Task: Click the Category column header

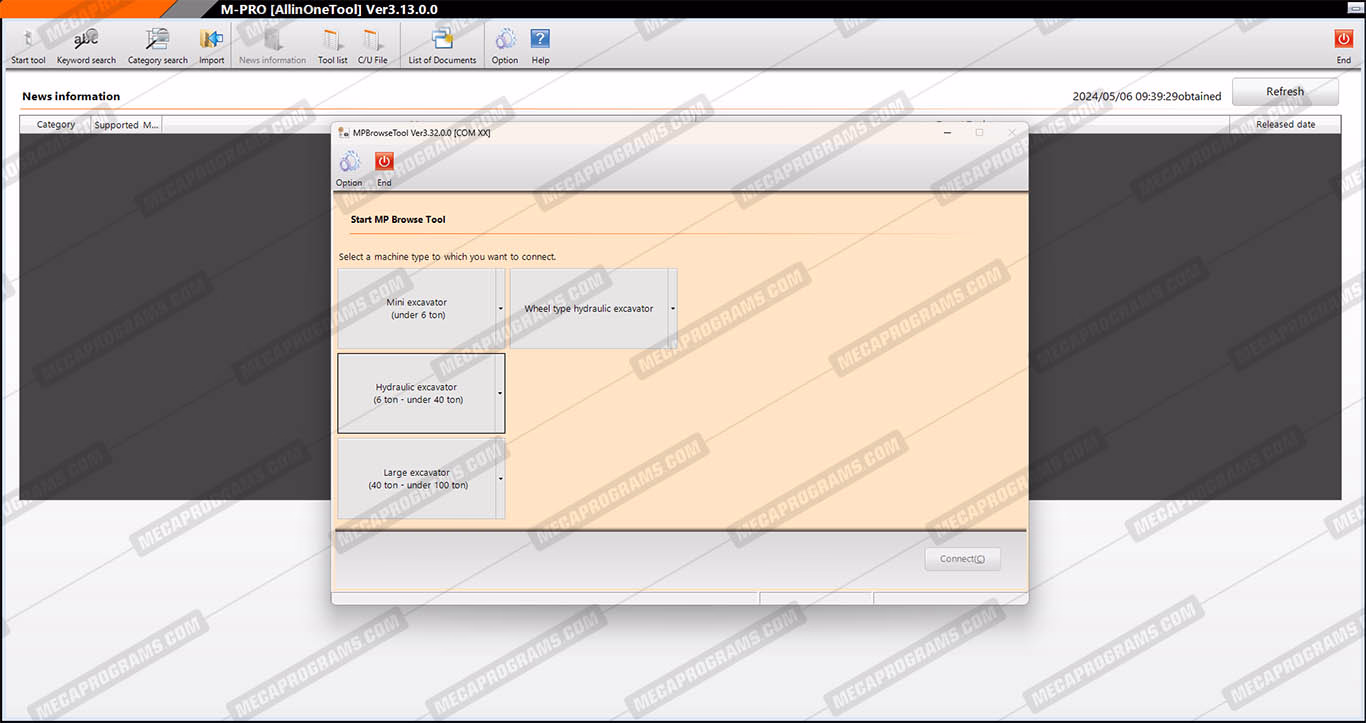Action: click(x=56, y=125)
